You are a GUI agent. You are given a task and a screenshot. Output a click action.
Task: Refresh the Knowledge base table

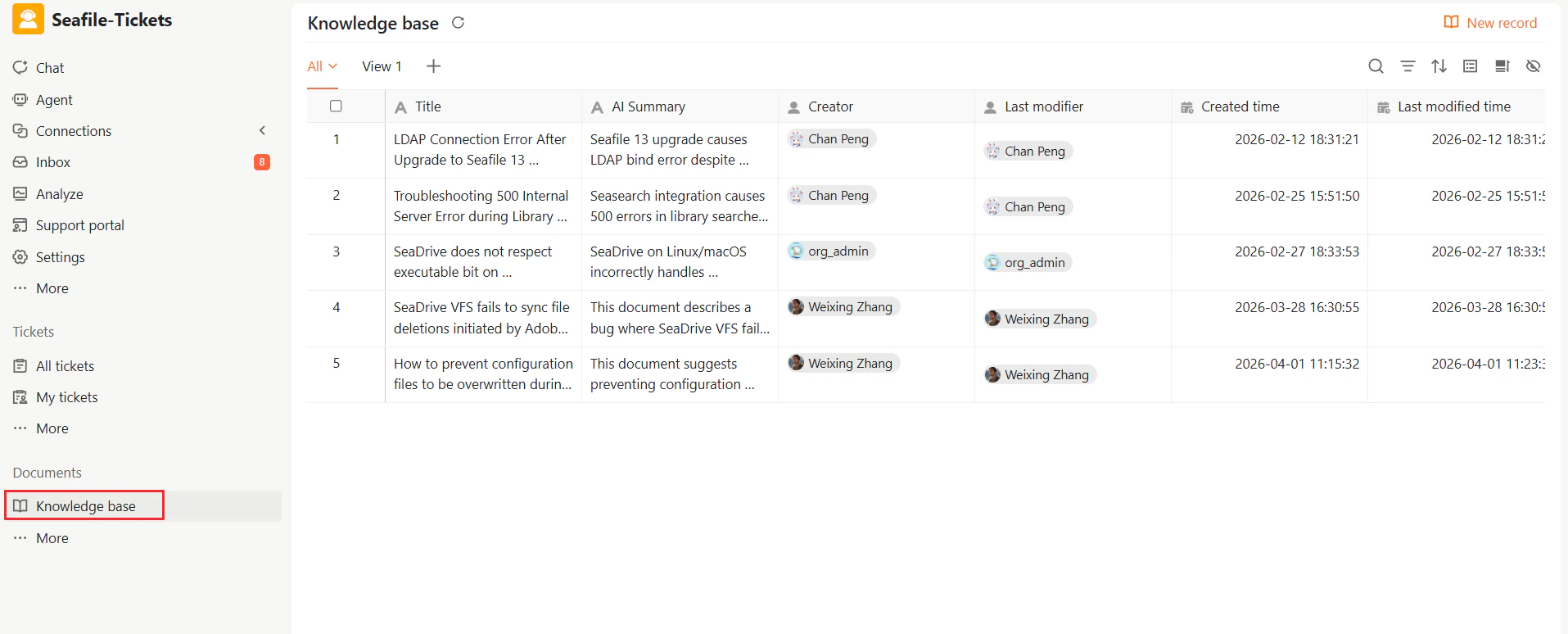[x=459, y=23]
